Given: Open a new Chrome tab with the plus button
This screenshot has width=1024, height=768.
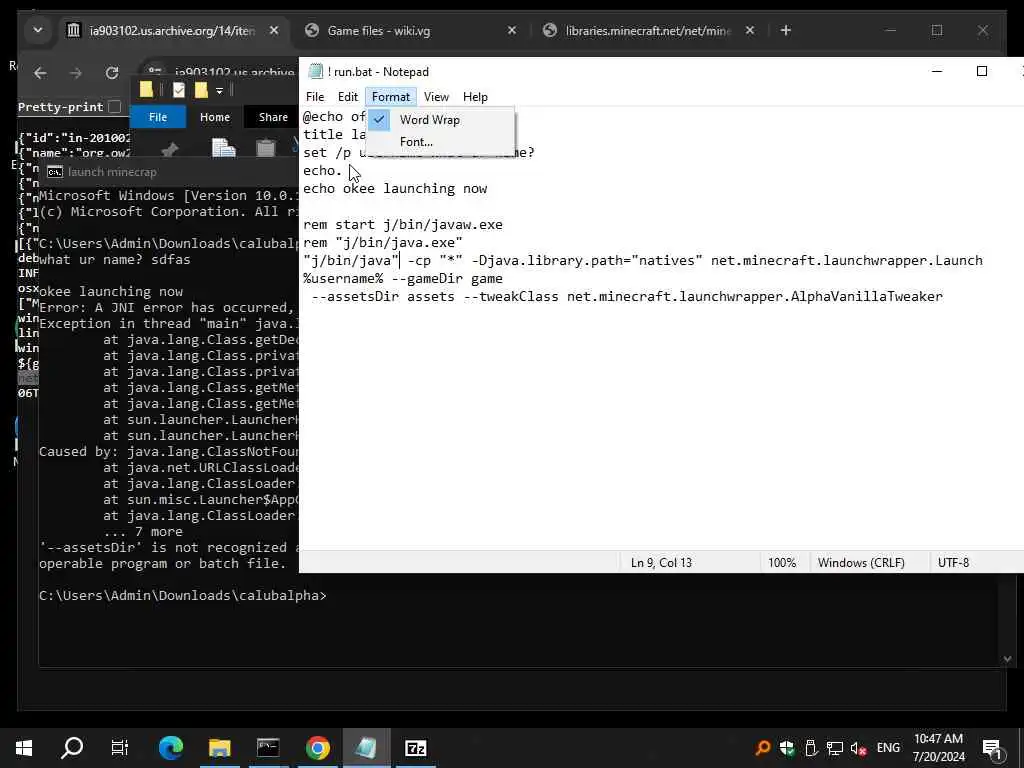Looking at the screenshot, I should (x=786, y=30).
